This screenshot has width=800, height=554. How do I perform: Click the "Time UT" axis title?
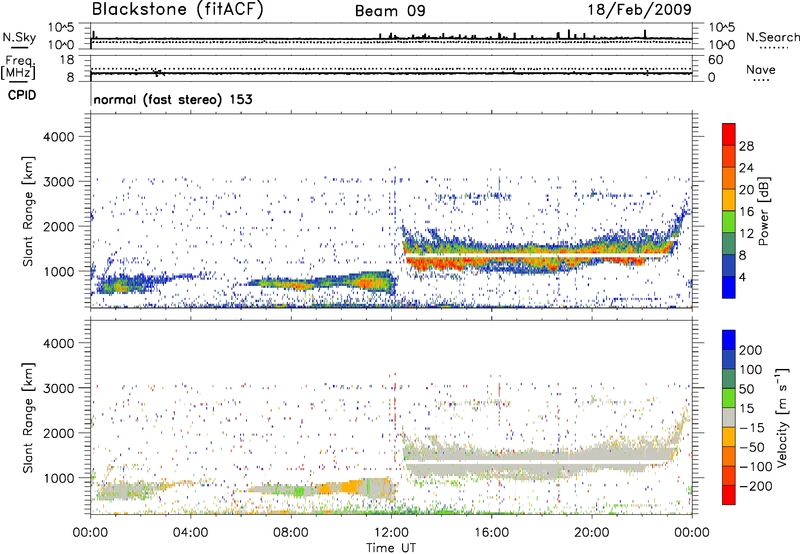point(391,547)
